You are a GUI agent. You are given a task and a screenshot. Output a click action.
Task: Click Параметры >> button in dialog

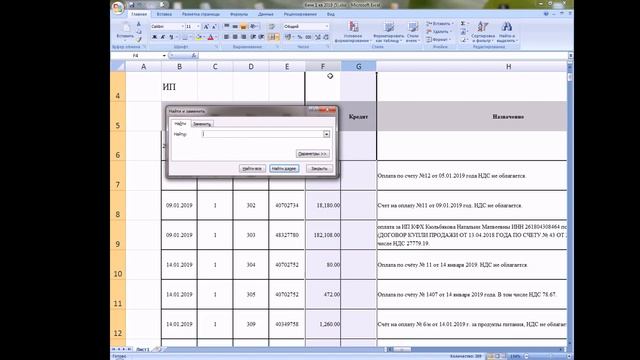click(x=313, y=154)
